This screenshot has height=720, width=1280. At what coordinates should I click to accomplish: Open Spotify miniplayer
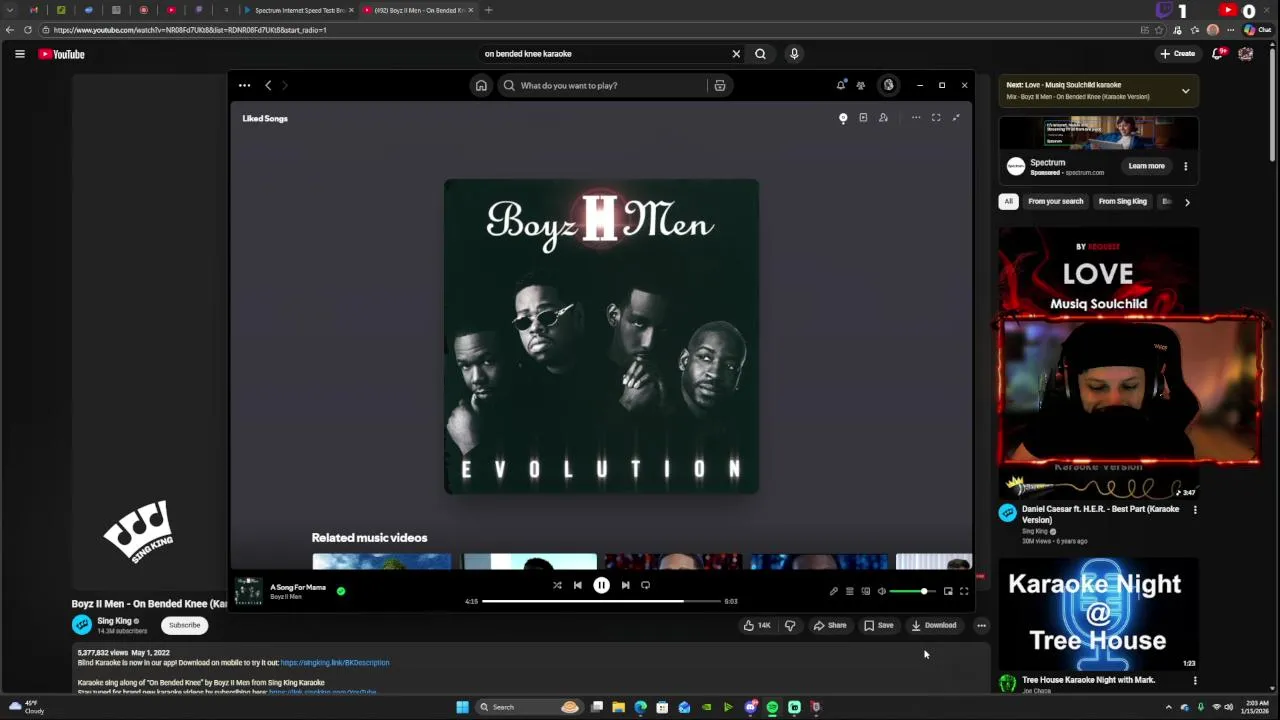(x=948, y=591)
